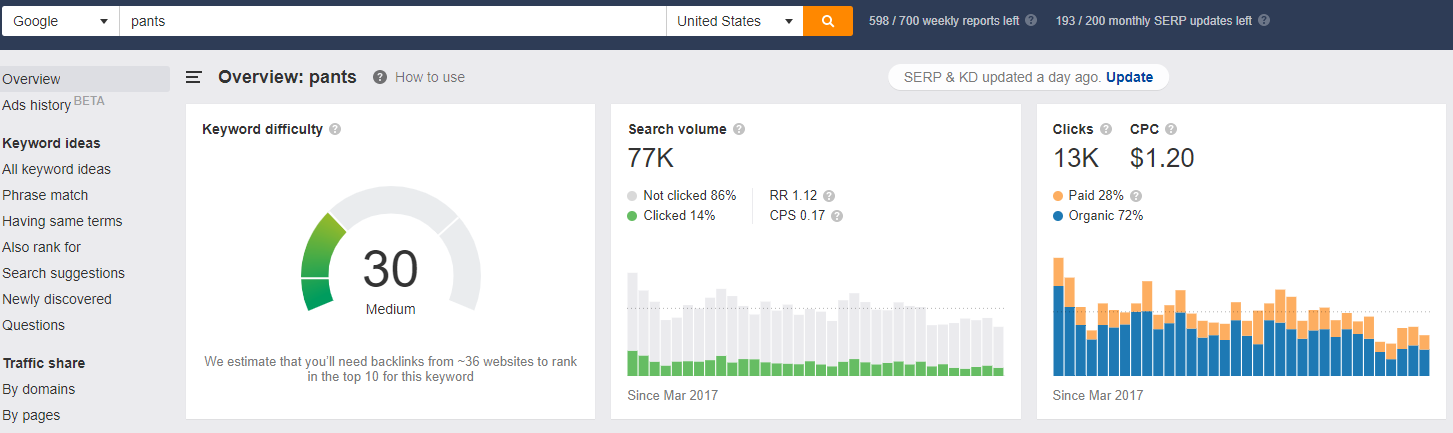Click the Search volume bar chart
Screen dimensions: 1453x433
(x=815, y=324)
